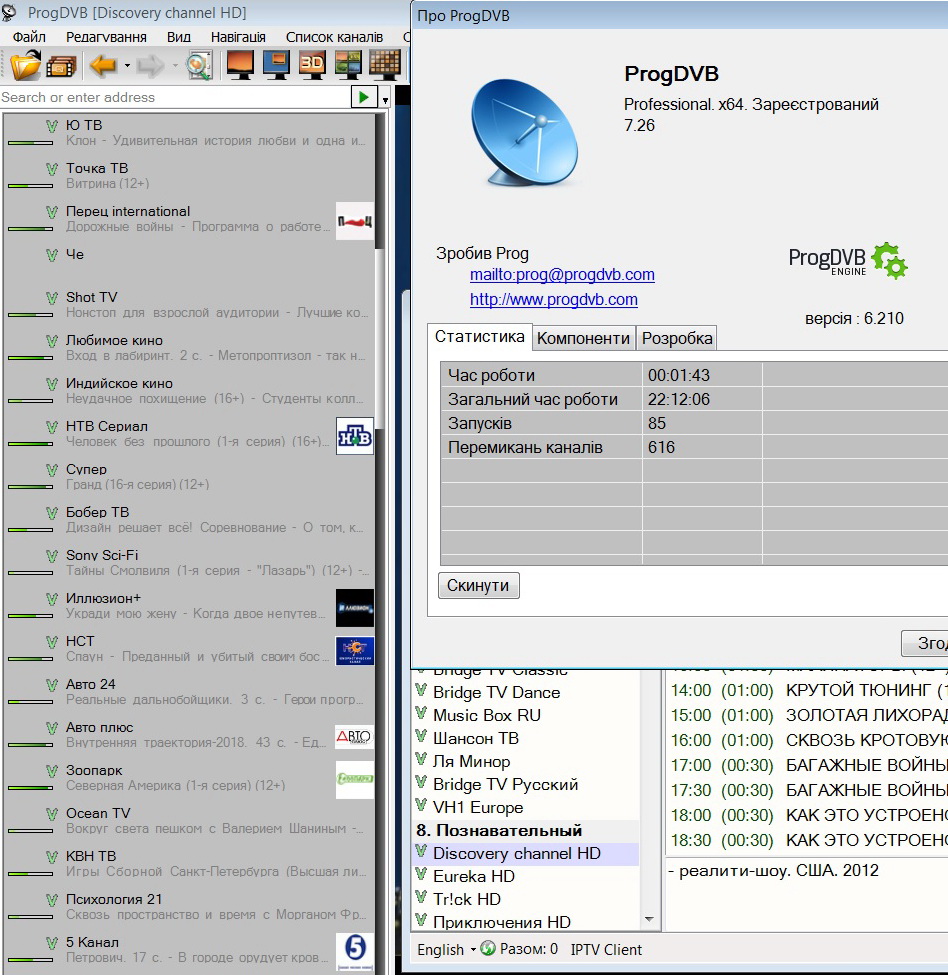The width and height of the screenshot is (948, 975).
Task: Open the Навігація menu
Action: click(x=238, y=37)
